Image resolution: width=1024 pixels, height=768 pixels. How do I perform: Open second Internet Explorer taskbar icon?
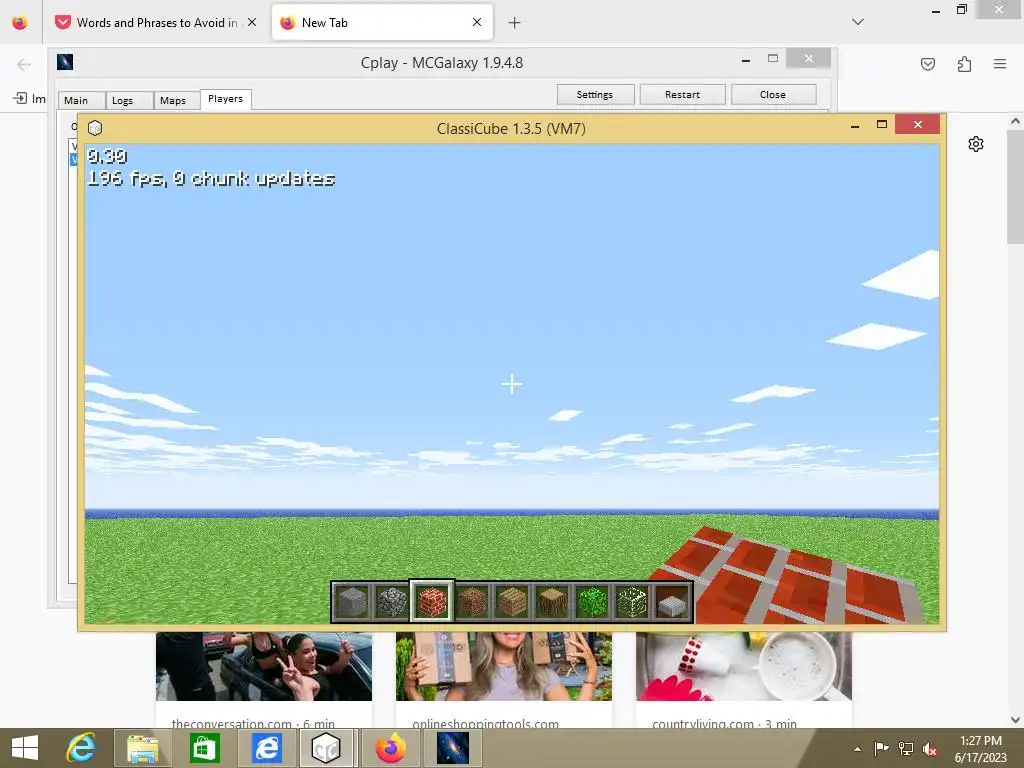point(266,748)
